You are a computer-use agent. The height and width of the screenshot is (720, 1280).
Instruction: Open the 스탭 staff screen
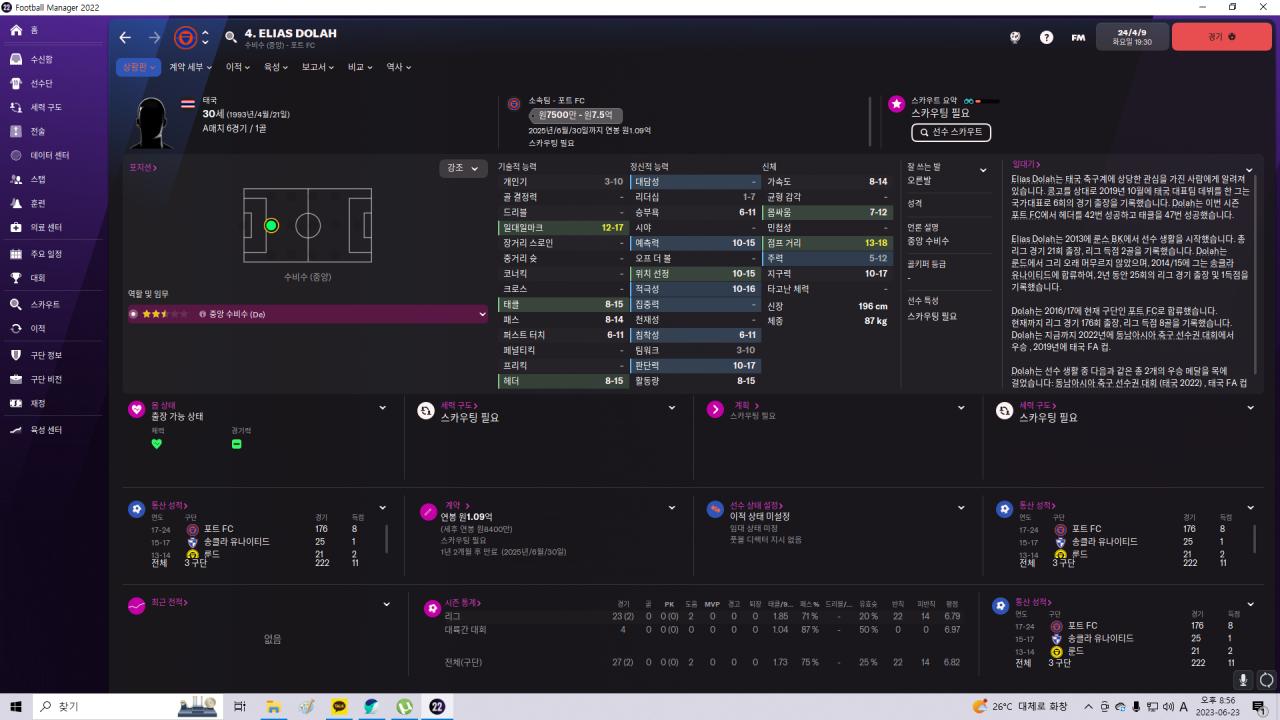pos(54,179)
